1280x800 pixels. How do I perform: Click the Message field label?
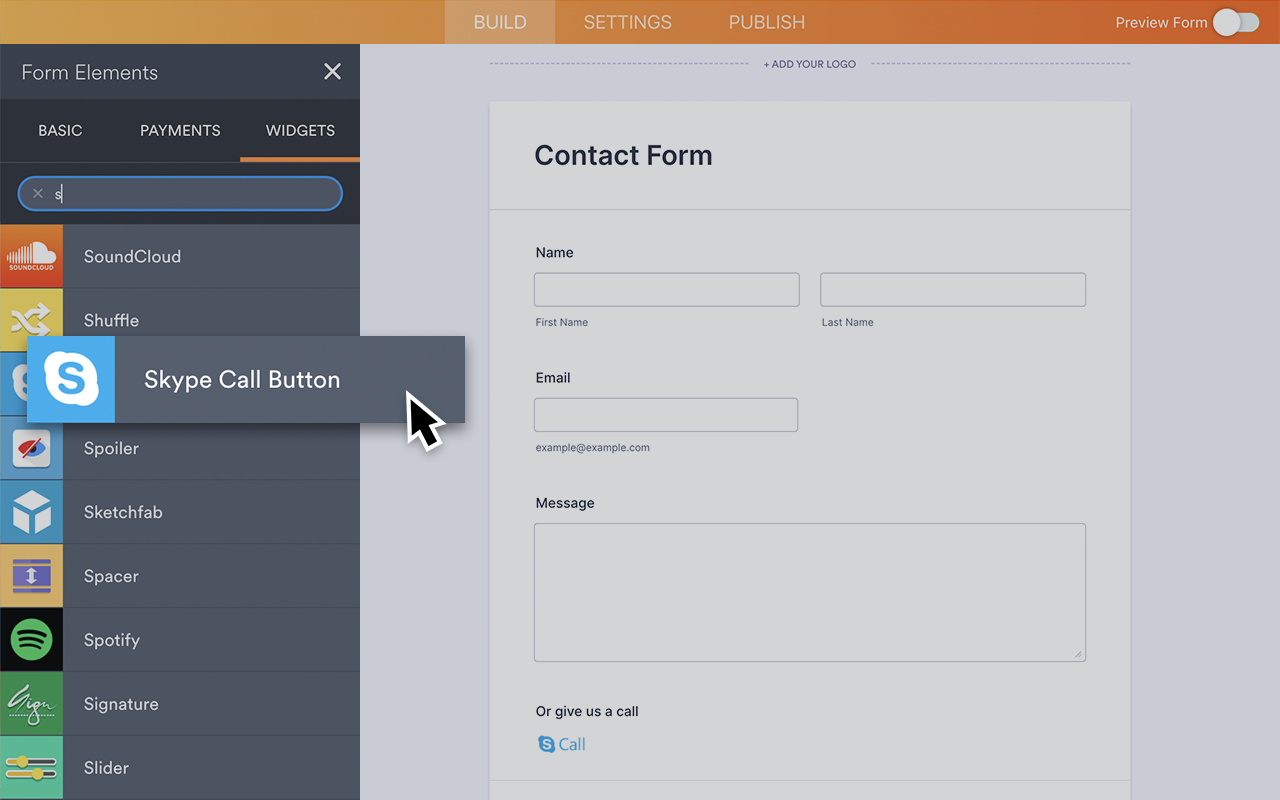pos(565,503)
